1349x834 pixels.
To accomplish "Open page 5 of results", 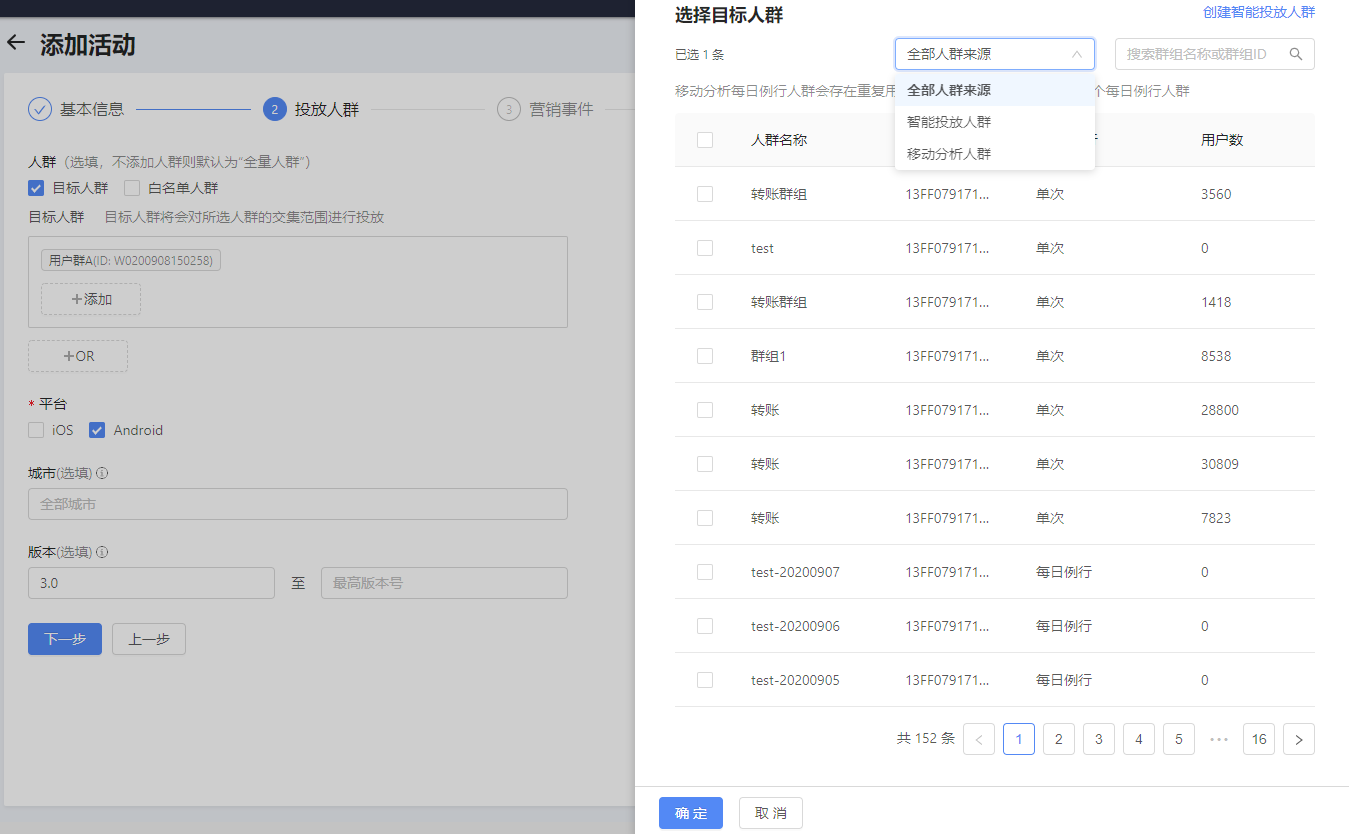I will point(1179,739).
